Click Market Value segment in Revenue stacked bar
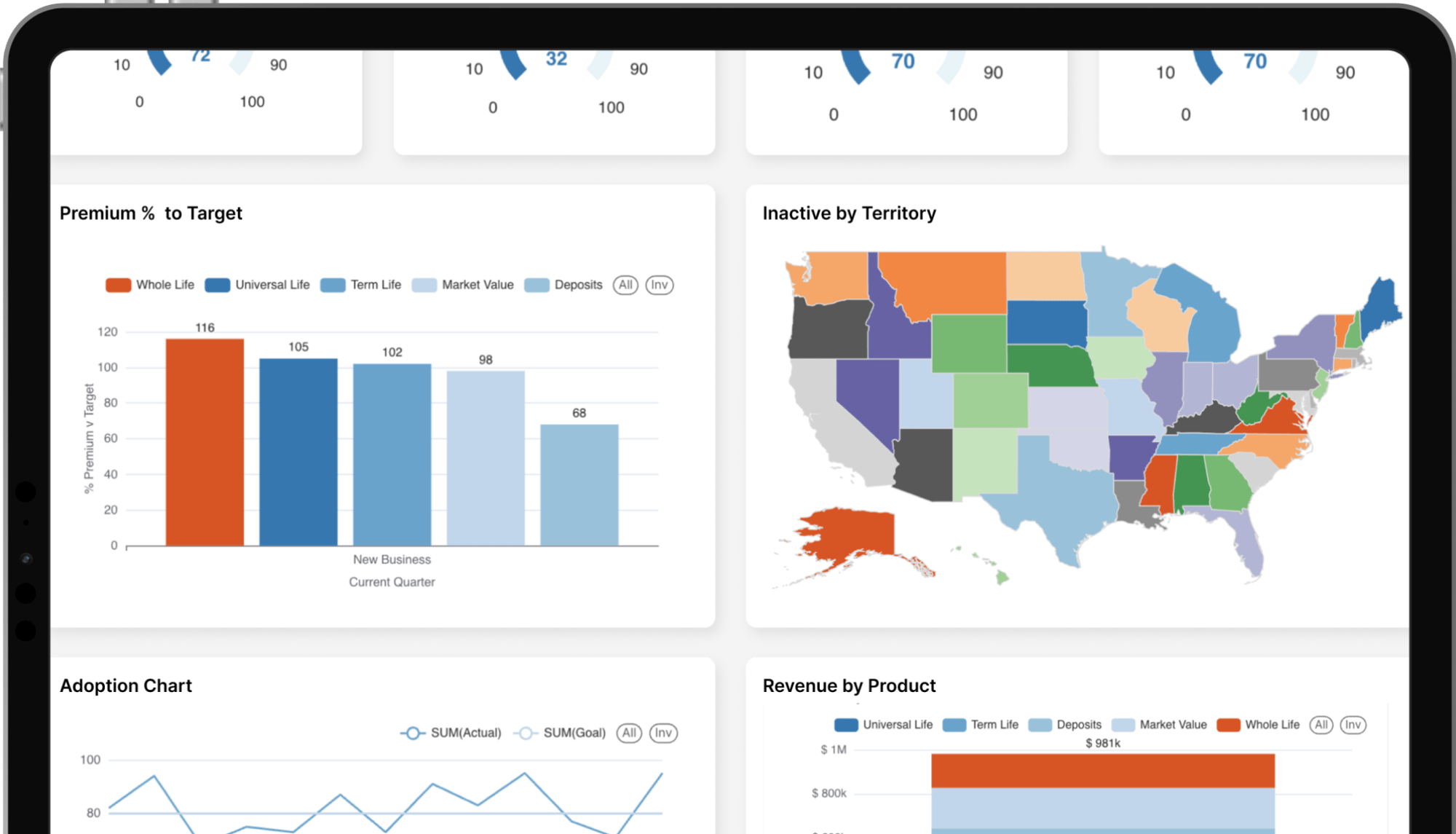The height and width of the screenshot is (834, 1456). point(1103,808)
